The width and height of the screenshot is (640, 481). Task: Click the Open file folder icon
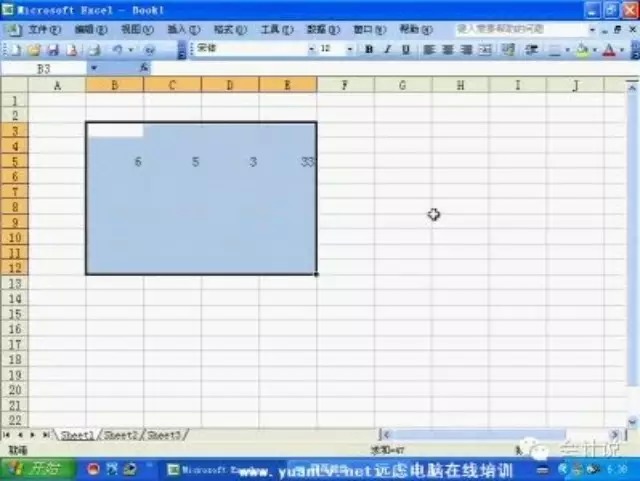click(x=35, y=50)
